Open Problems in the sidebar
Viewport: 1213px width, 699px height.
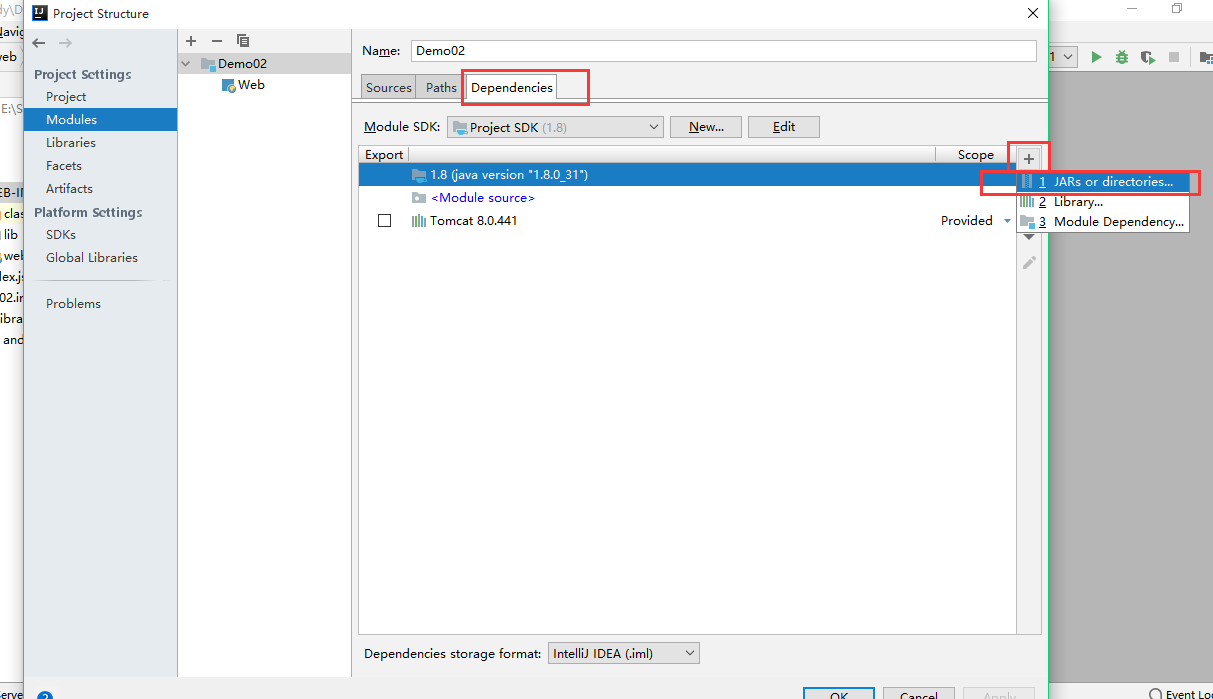tap(73, 304)
